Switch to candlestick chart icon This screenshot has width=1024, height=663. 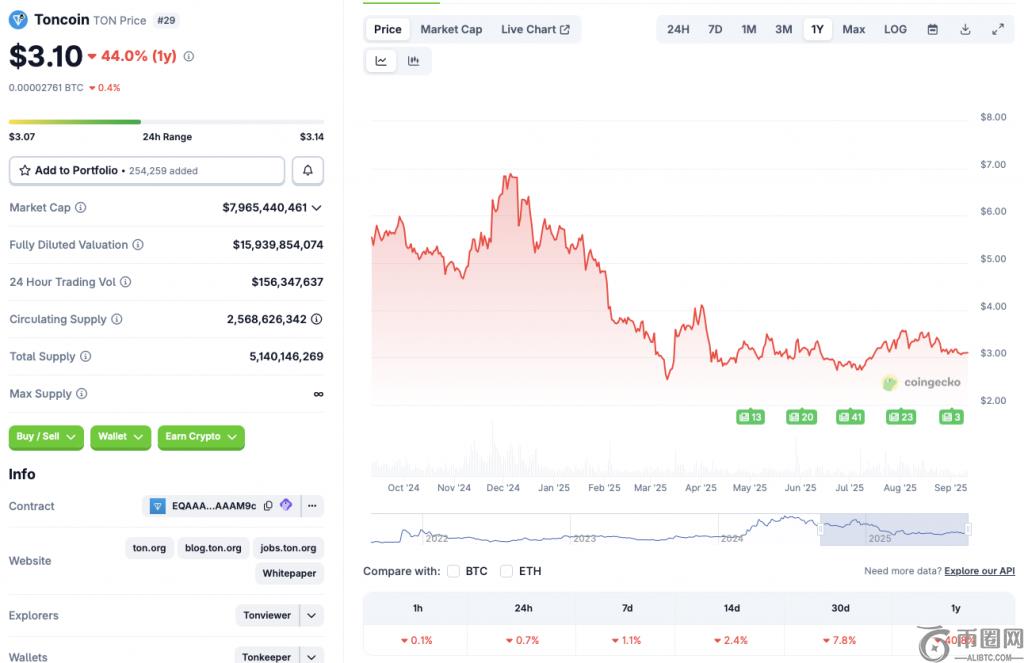click(x=413, y=61)
